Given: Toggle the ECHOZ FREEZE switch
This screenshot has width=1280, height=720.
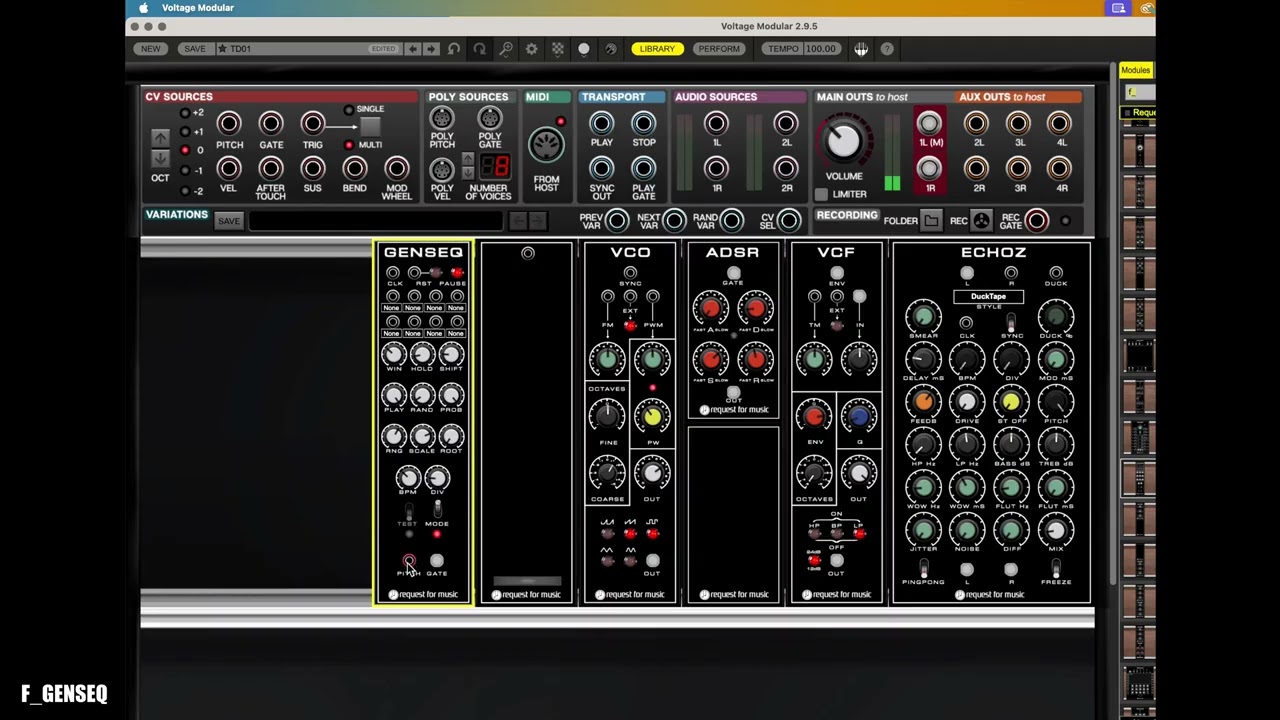Looking at the screenshot, I should [1056, 569].
